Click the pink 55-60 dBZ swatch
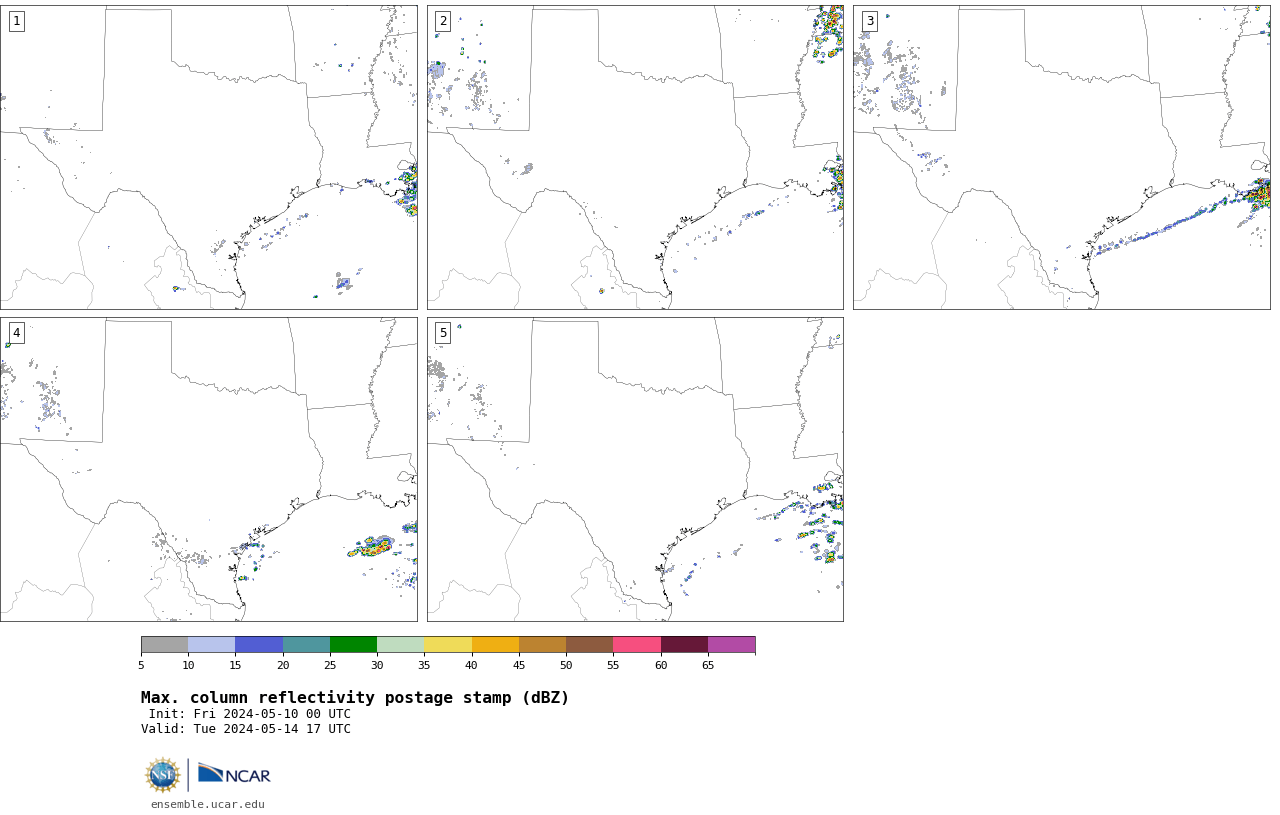The height and width of the screenshot is (815, 1280). click(x=637, y=644)
